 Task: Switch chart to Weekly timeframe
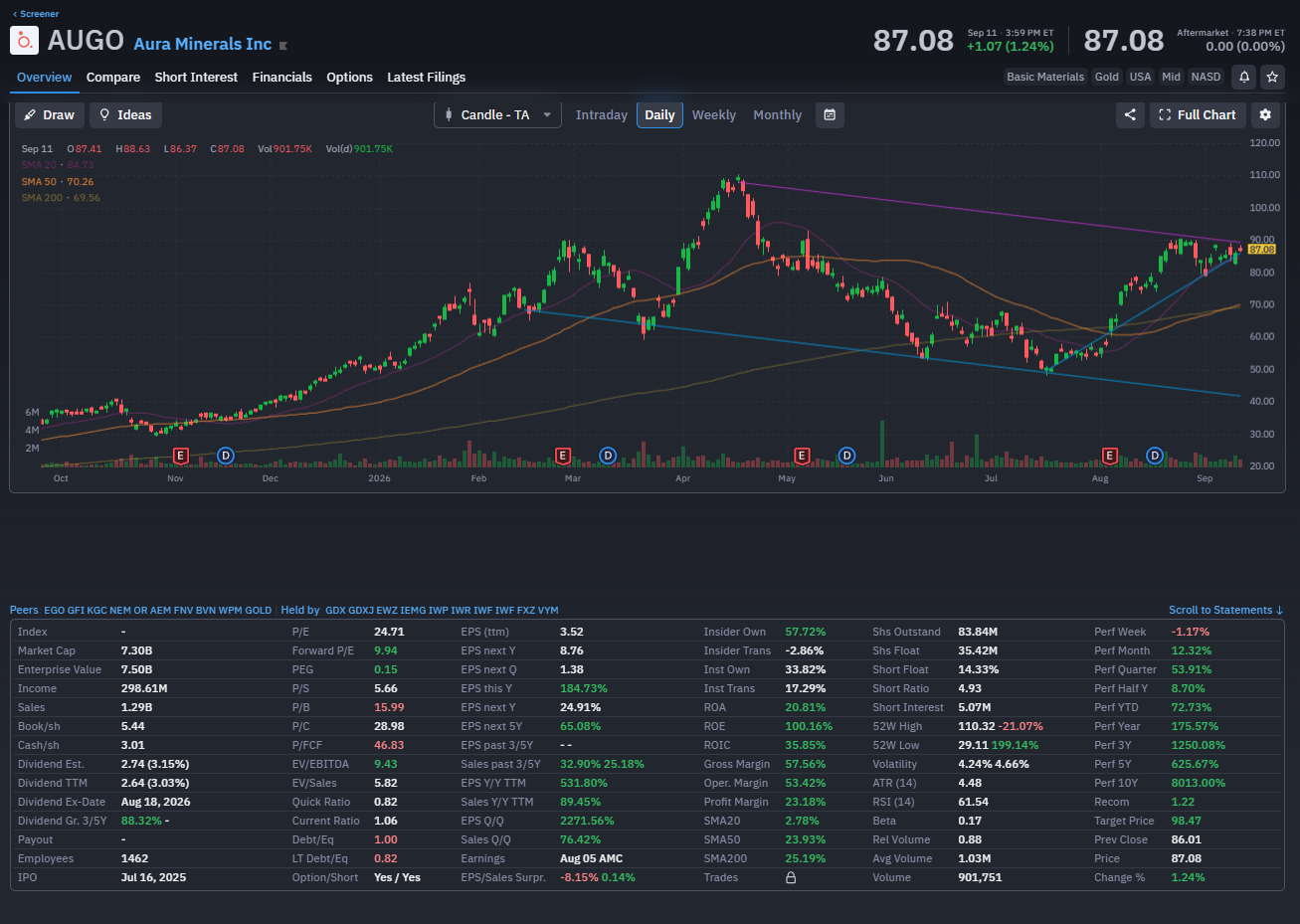[714, 114]
